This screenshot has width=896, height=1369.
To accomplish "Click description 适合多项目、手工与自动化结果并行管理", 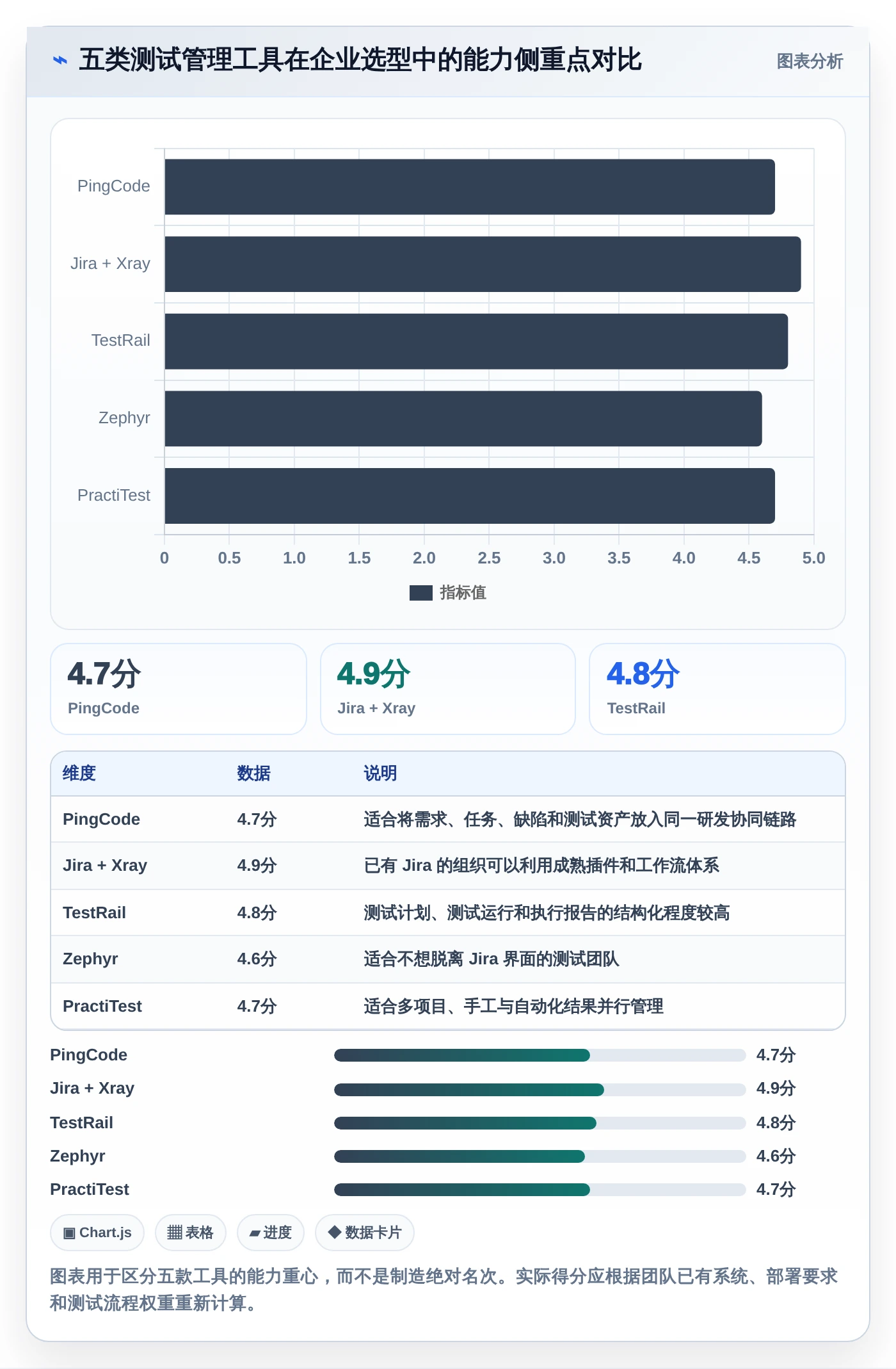I will [x=513, y=1007].
